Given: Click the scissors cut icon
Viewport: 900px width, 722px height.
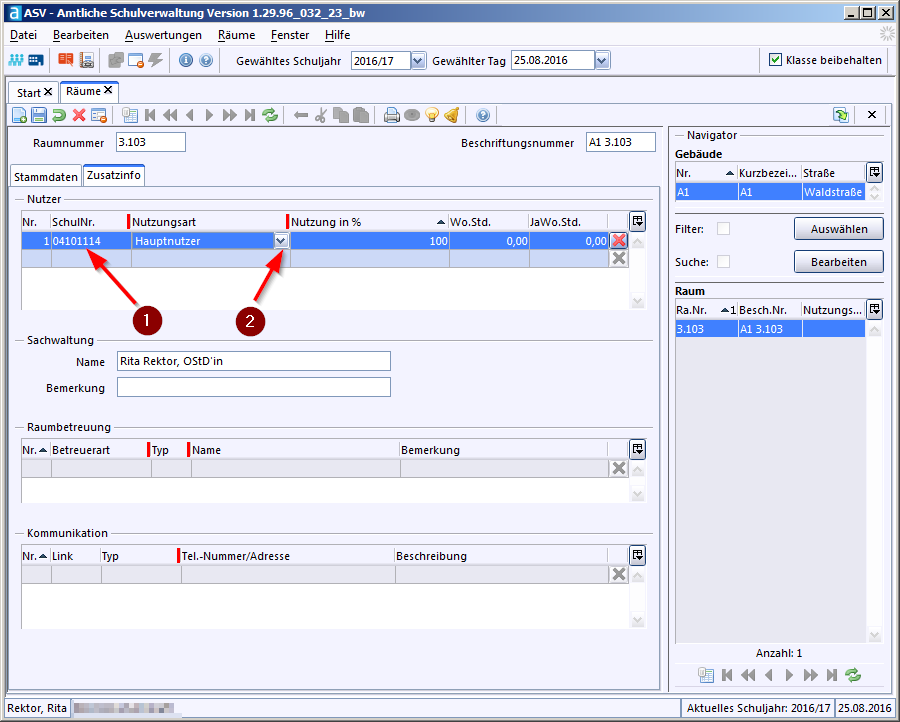Looking at the screenshot, I should coord(321,115).
